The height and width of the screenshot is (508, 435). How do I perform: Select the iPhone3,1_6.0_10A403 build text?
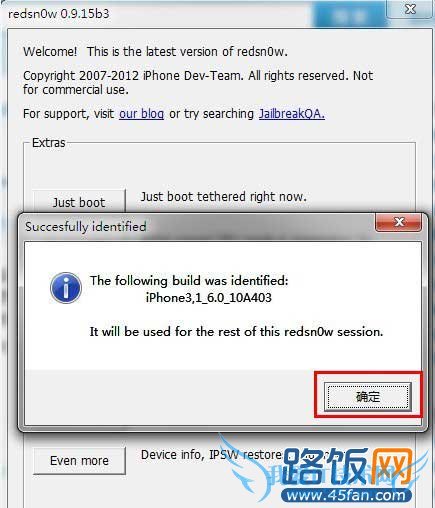click(209, 297)
